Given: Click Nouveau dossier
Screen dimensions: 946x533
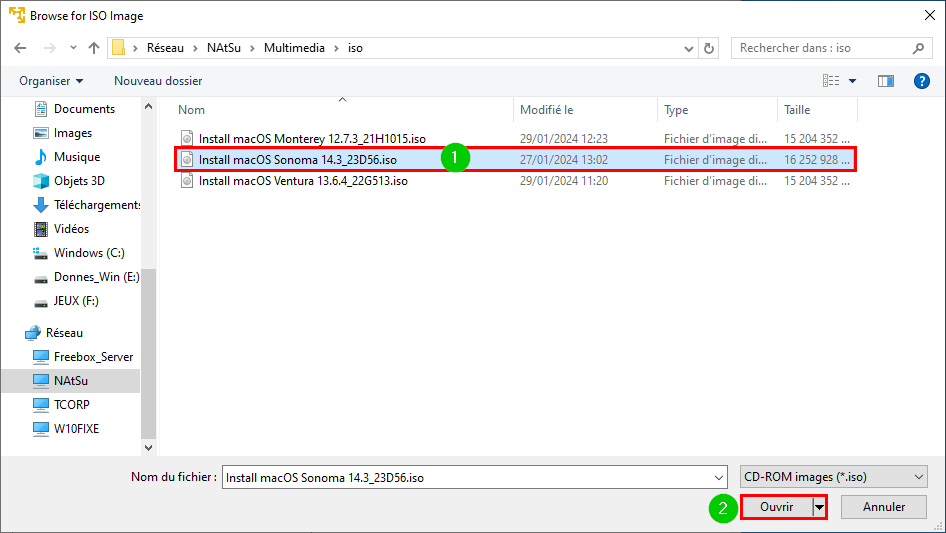Looking at the screenshot, I should pyautogui.click(x=158, y=81).
